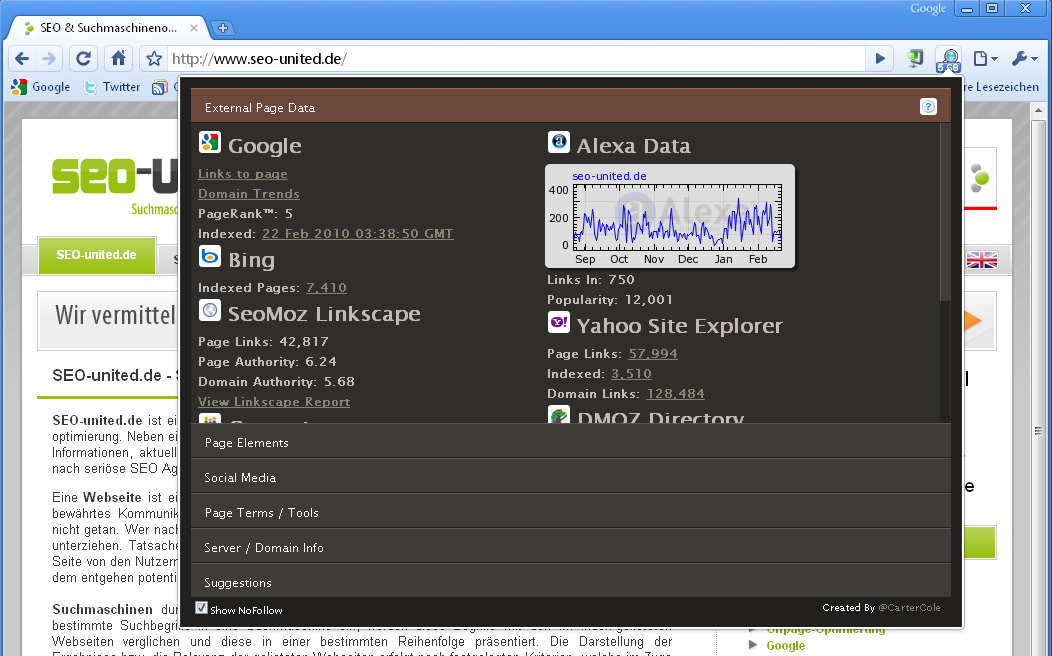Open the home page via house icon
This screenshot has width=1052, height=656.
pyautogui.click(x=118, y=59)
